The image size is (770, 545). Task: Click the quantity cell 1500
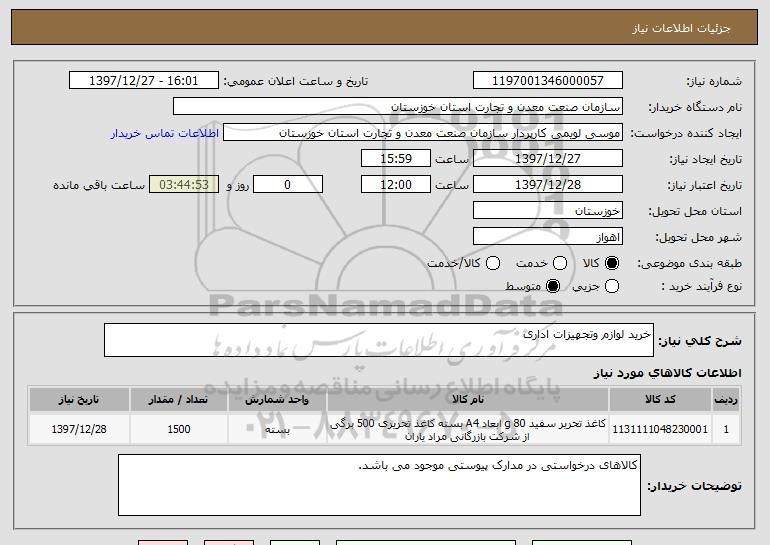click(x=179, y=429)
